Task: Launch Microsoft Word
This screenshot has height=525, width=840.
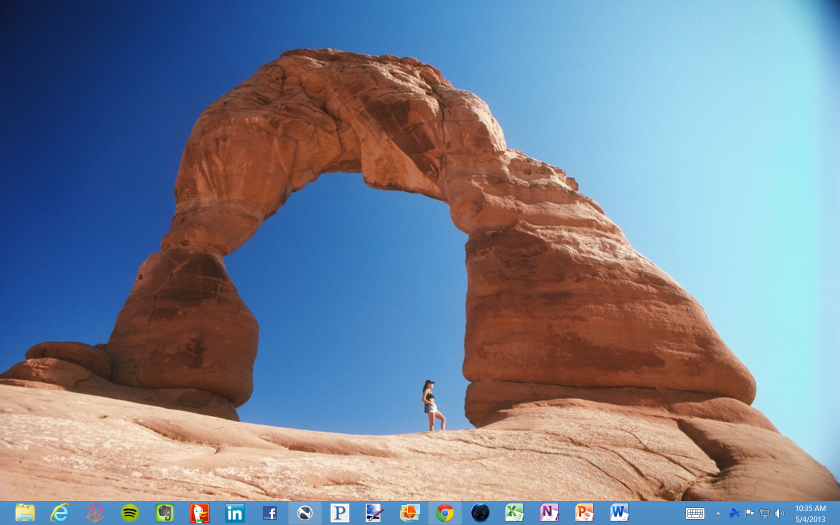Action: pos(619,513)
